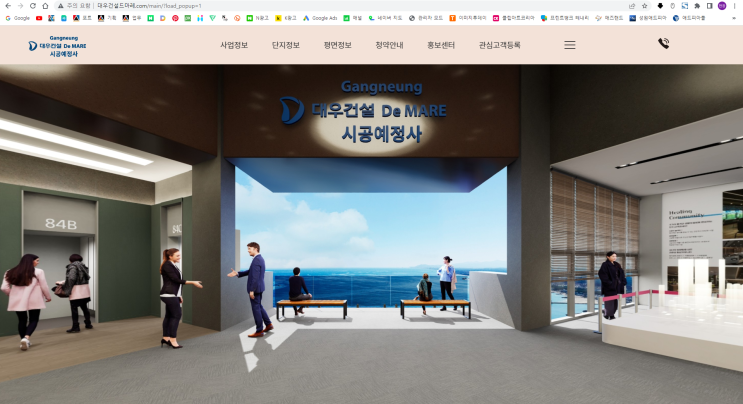Screen dimensions: 743x404
Task: Click the black download extension icon
Action: click(x=660, y=6)
